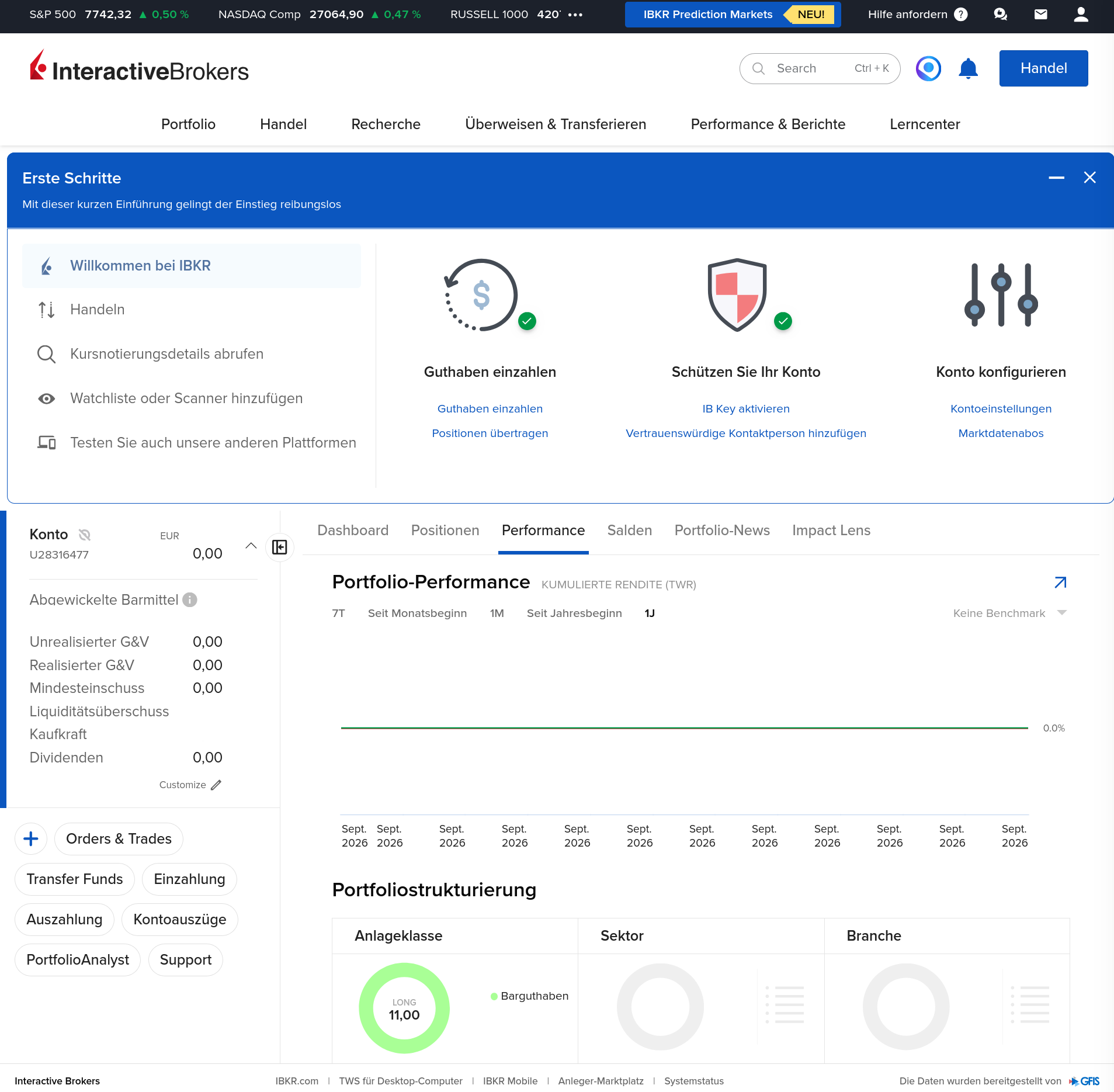Click the Orders & Trades button
The height and width of the screenshot is (1092, 1114).
pos(119,839)
